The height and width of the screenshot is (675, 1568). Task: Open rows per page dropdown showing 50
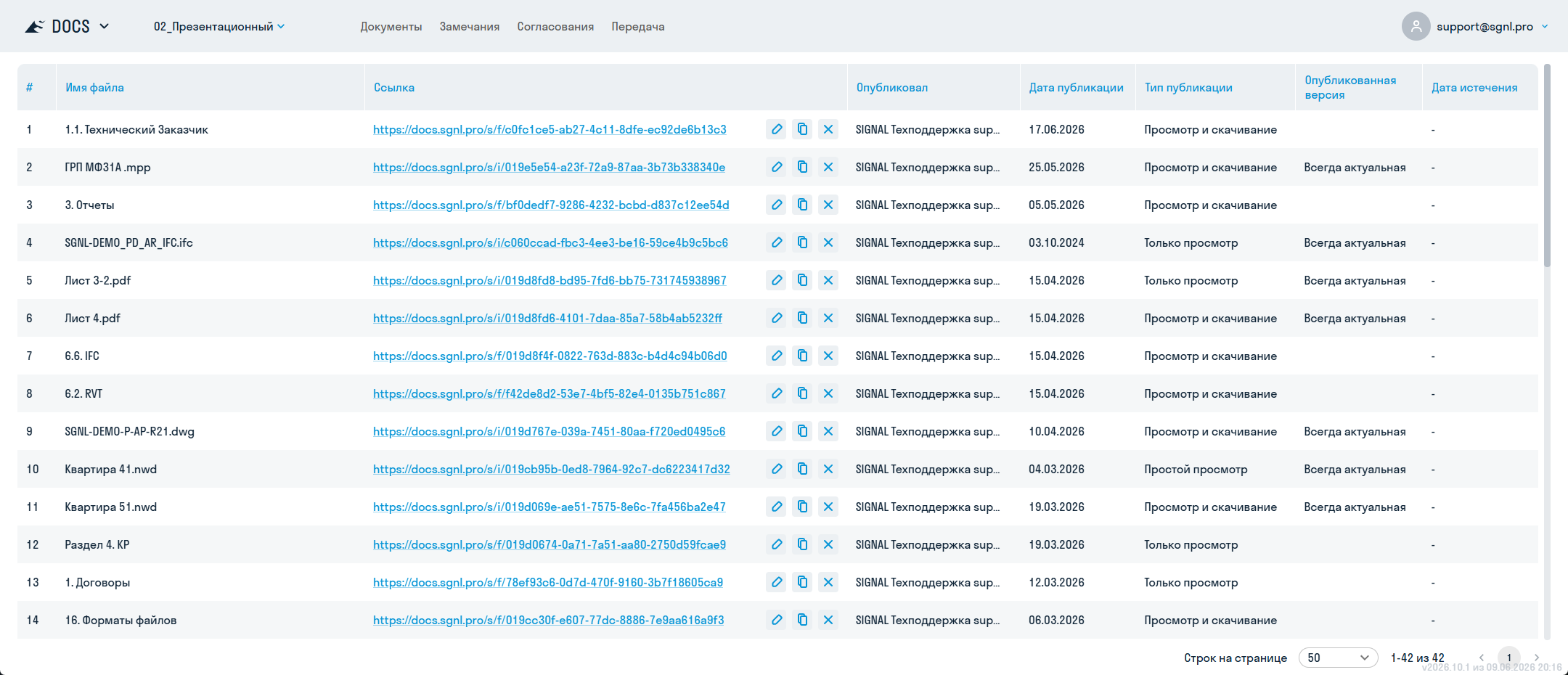click(1338, 658)
